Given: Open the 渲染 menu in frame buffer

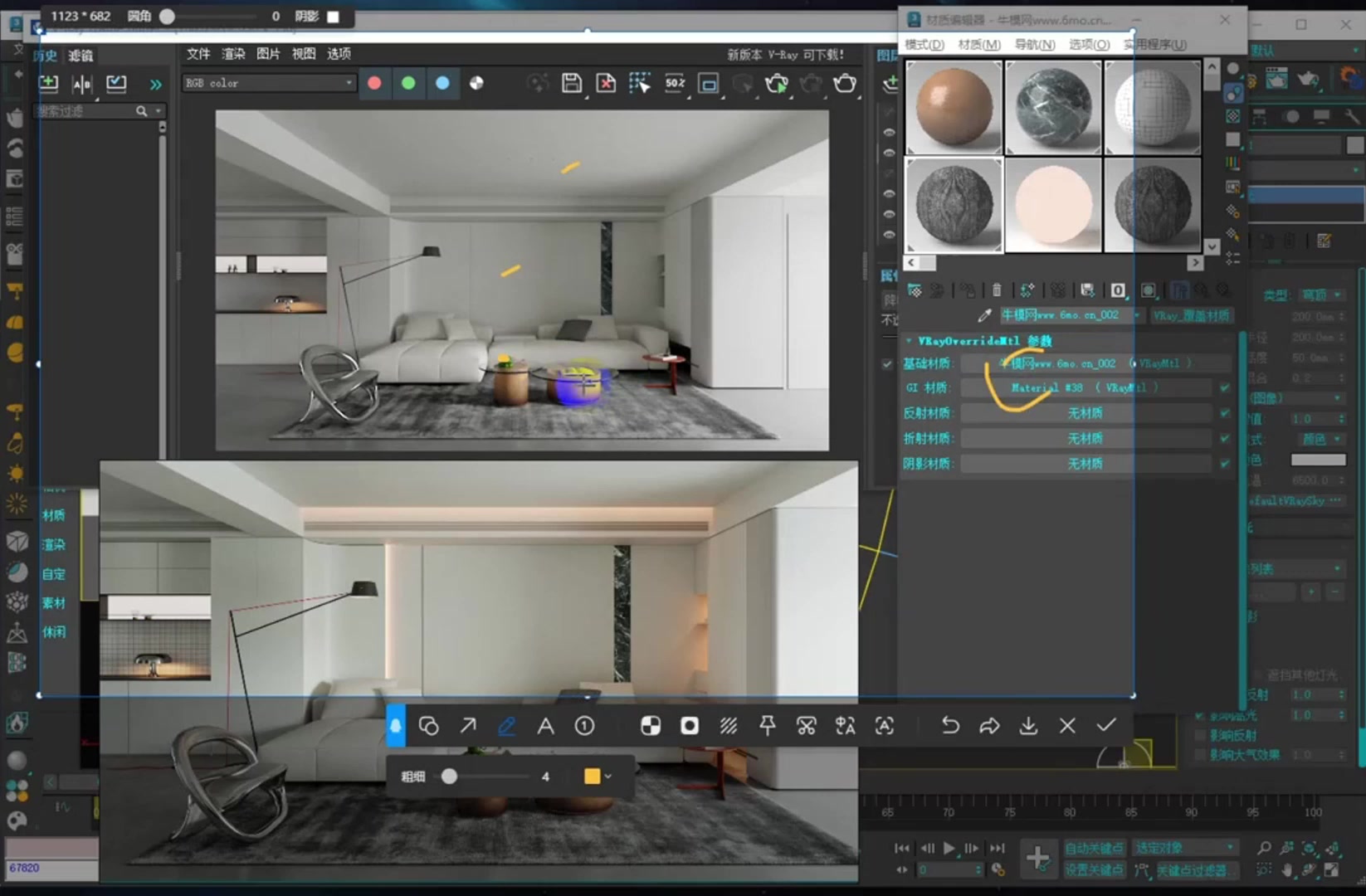Looking at the screenshot, I should tap(232, 54).
